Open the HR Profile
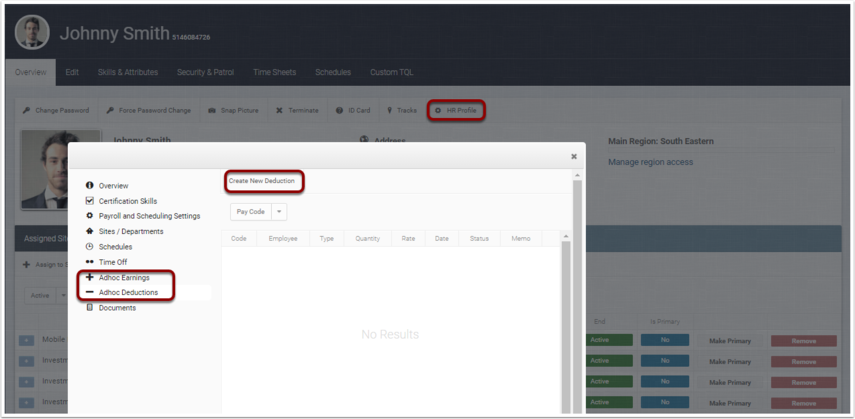 pos(456,110)
